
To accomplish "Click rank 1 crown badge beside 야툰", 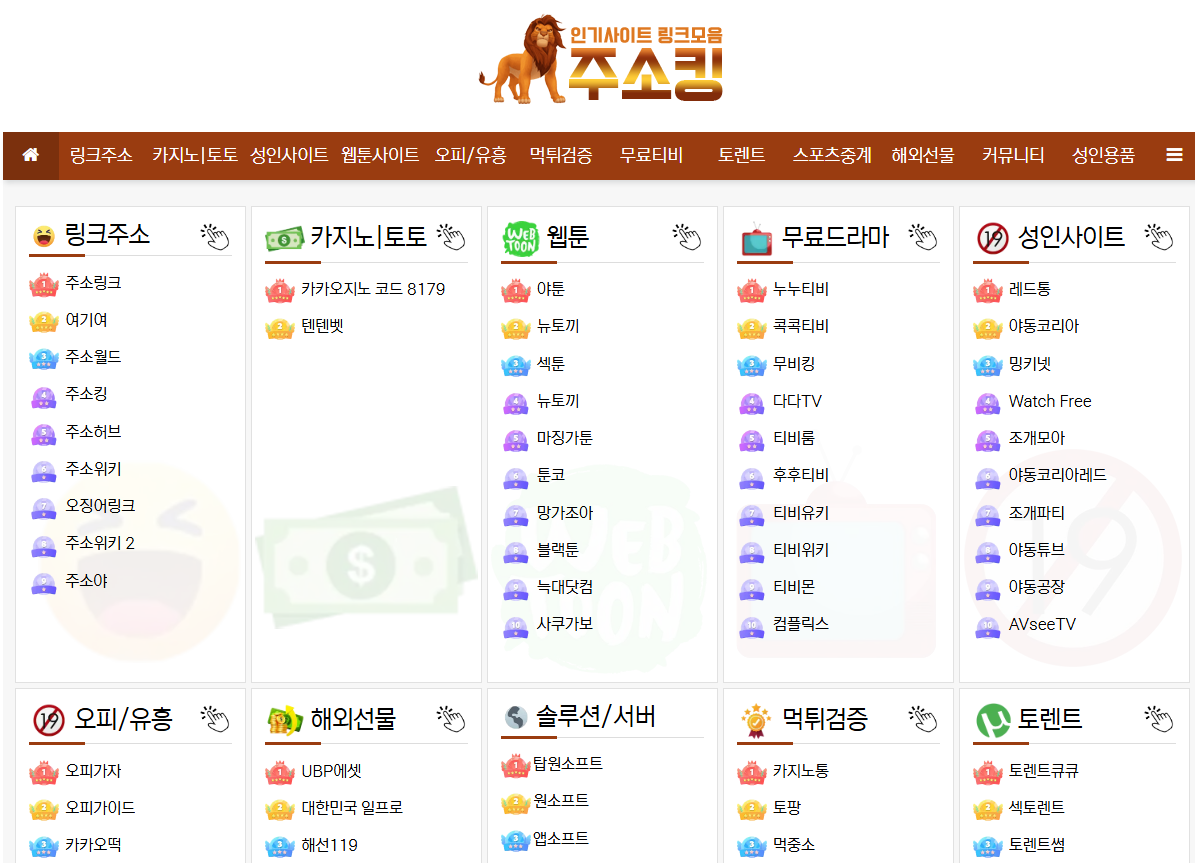I will pos(516,290).
